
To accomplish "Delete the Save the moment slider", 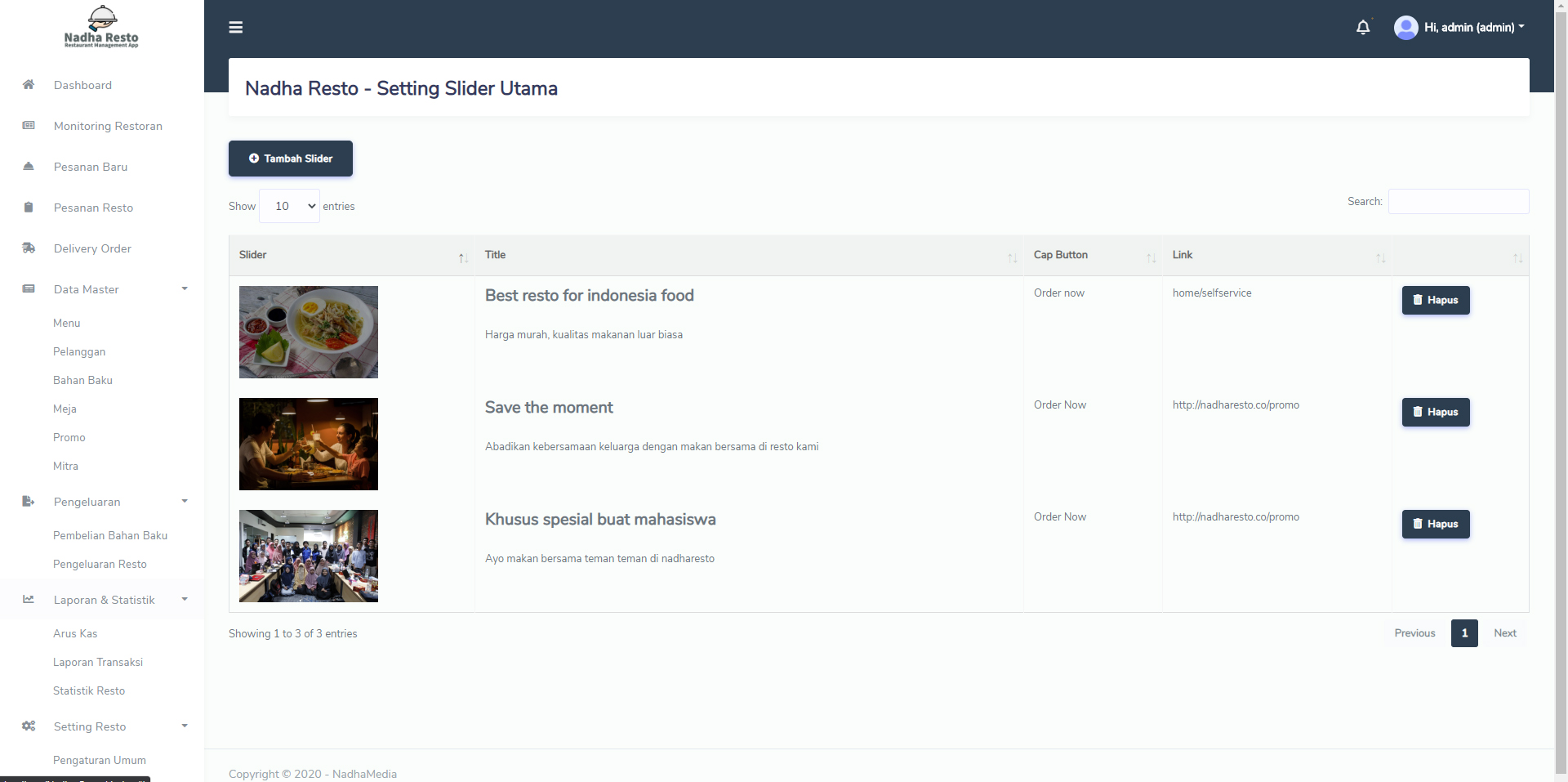I will click(1436, 412).
